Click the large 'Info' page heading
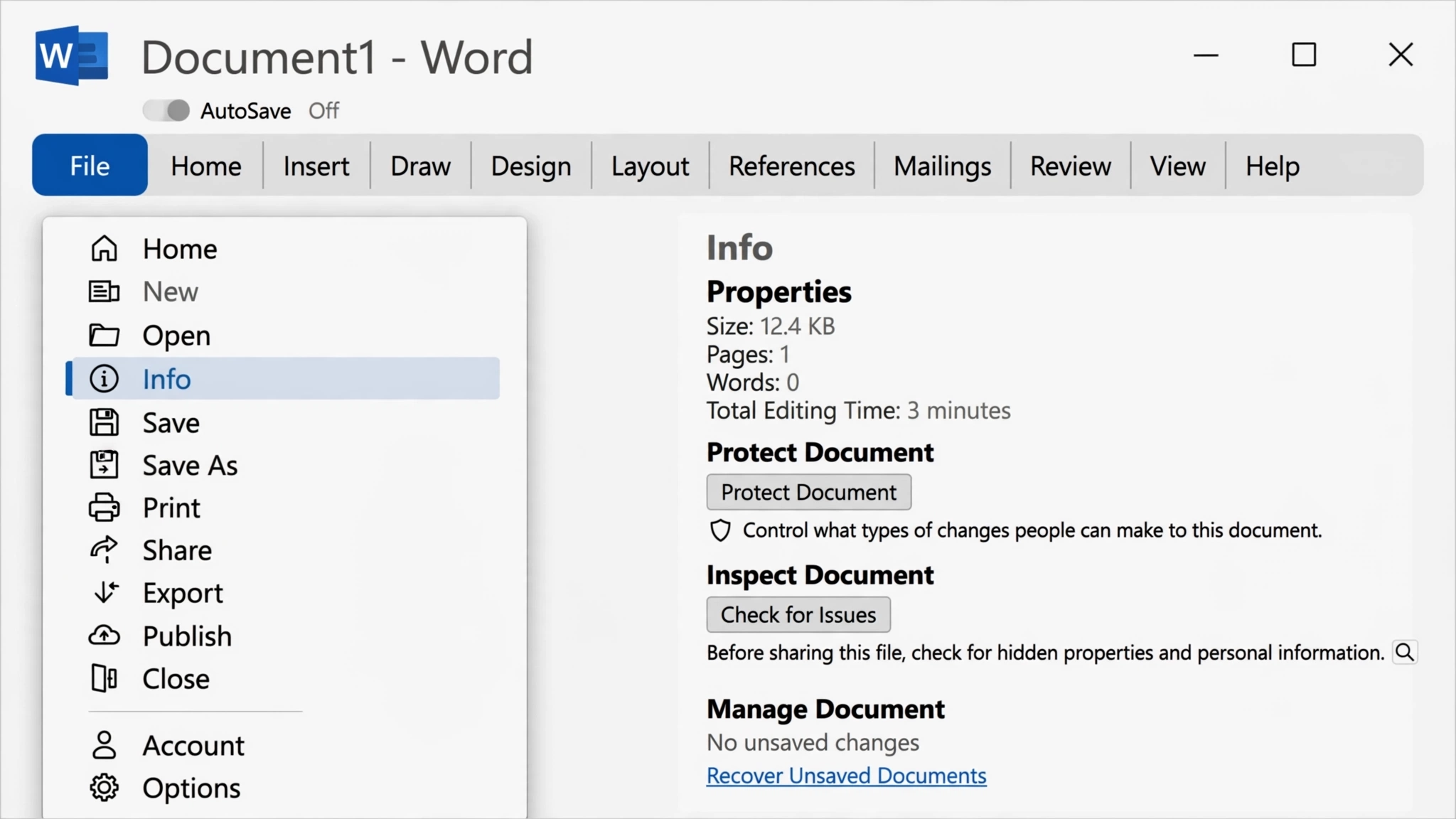Screen dimensions: 1456x819 point(739,247)
